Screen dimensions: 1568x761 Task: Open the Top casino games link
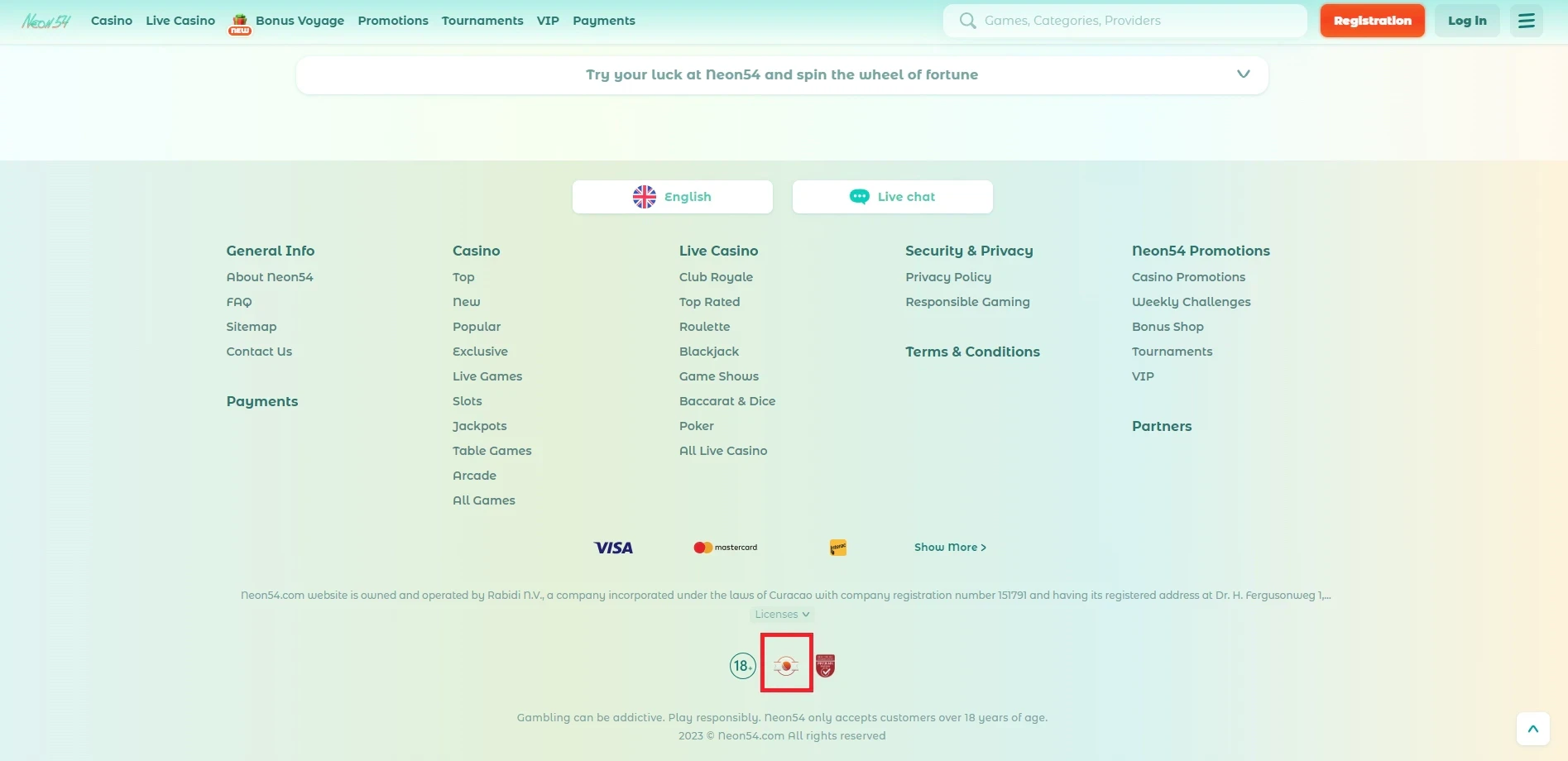click(463, 277)
